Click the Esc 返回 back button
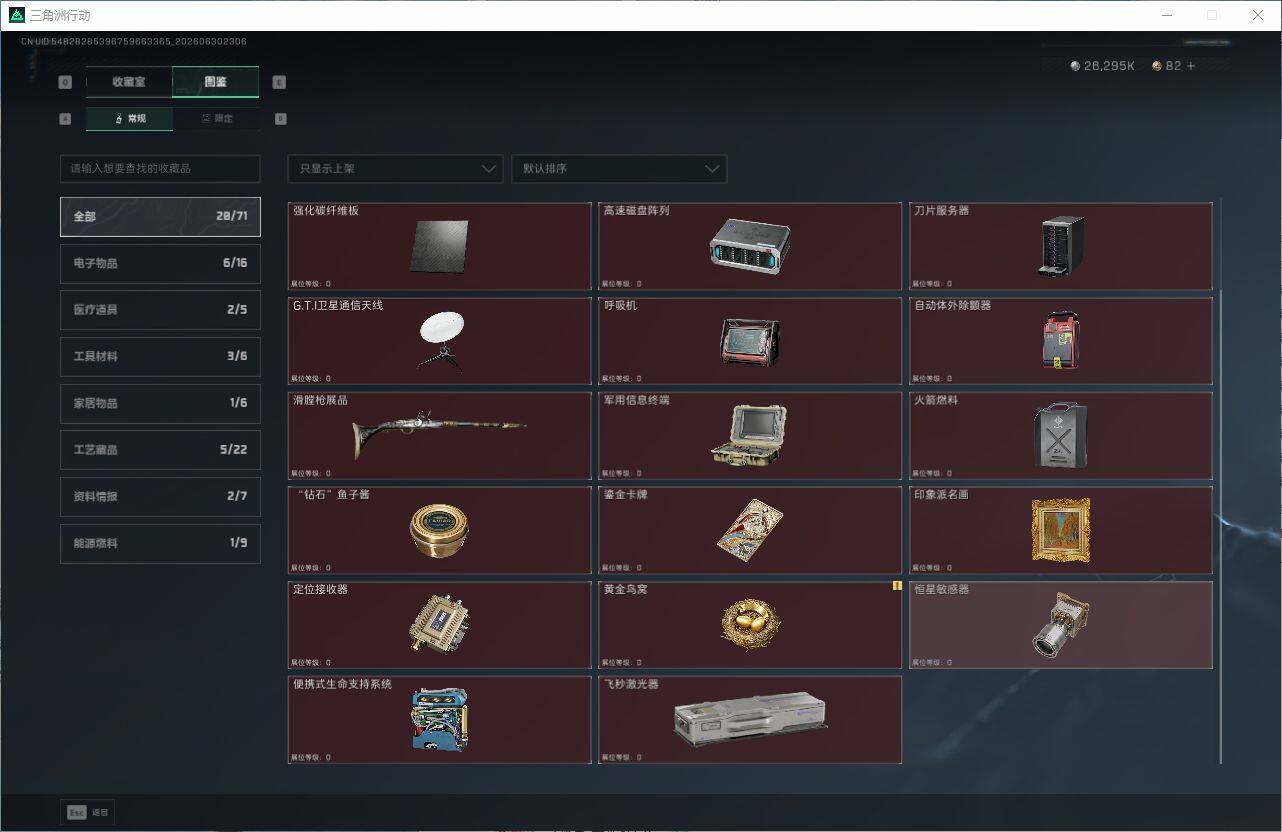 coord(88,812)
